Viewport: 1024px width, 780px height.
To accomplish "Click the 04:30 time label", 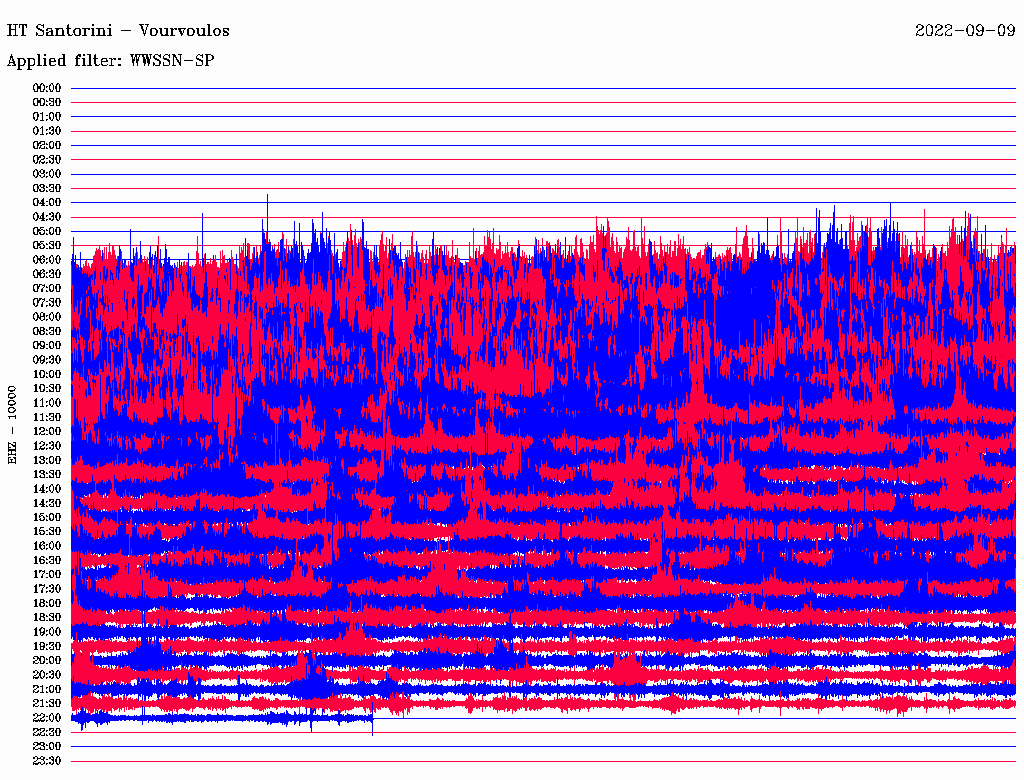I will click(x=47, y=217).
